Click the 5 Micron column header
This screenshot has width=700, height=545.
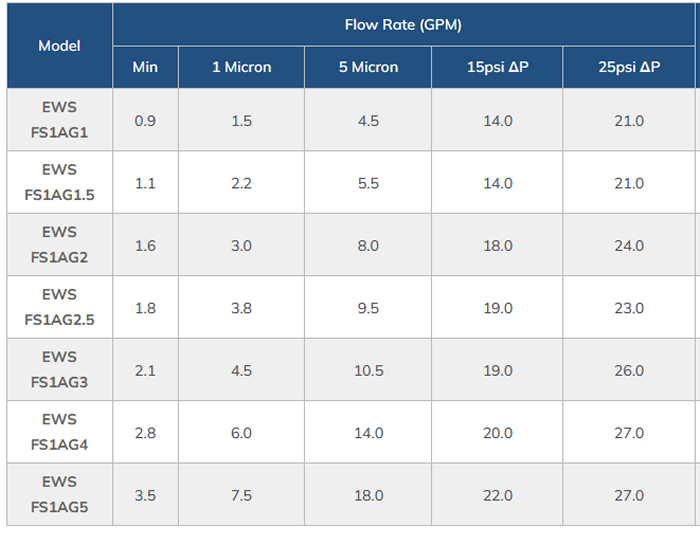point(368,68)
